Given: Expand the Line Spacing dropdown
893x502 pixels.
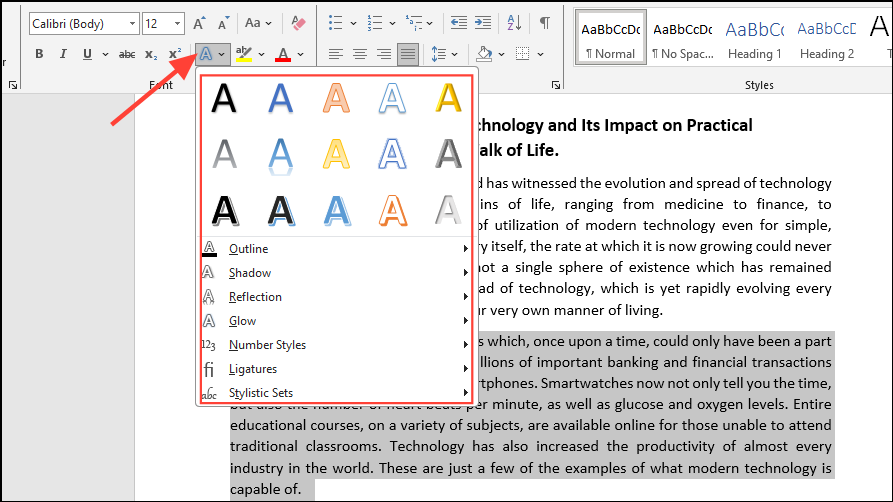Looking at the screenshot, I should point(455,54).
